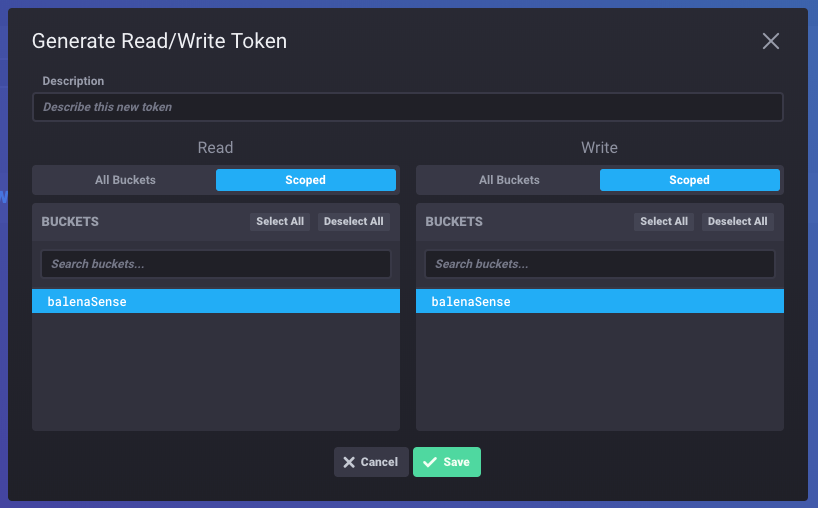Toggle balenaSense bucket in Write list

click(599, 301)
